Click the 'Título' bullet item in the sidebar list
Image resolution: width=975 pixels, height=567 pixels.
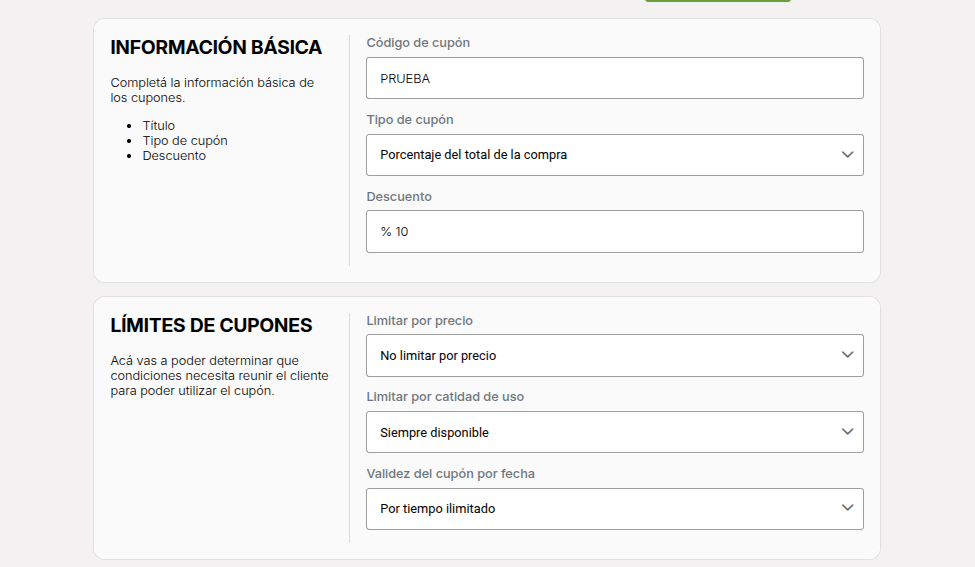click(159, 126)
